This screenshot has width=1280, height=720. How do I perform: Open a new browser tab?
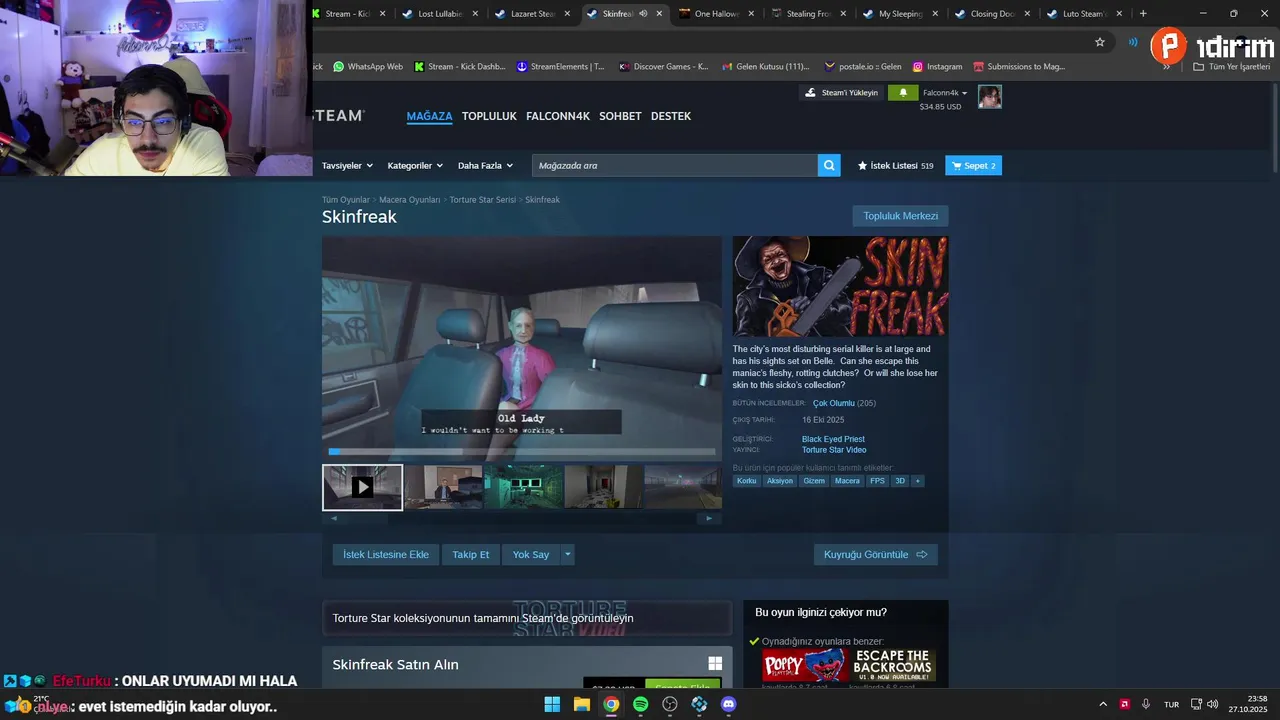[1143, 14]
